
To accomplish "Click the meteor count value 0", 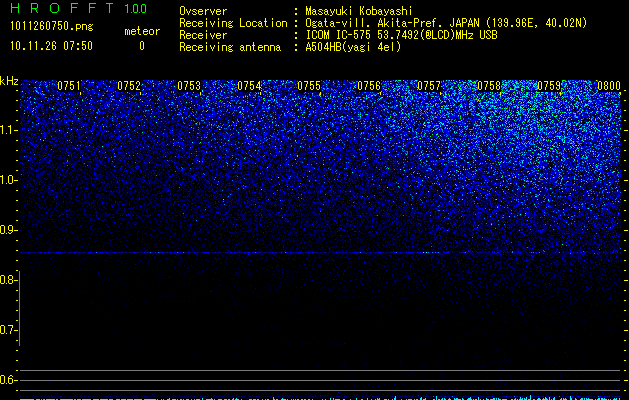I will [142, 46].
